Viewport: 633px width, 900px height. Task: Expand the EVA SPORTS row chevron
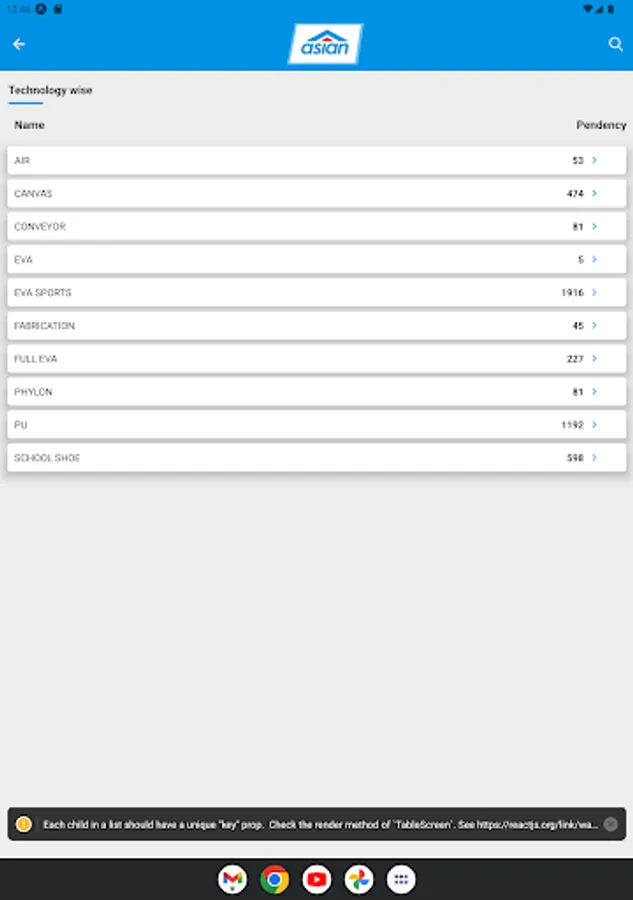(x=594, y=292)
